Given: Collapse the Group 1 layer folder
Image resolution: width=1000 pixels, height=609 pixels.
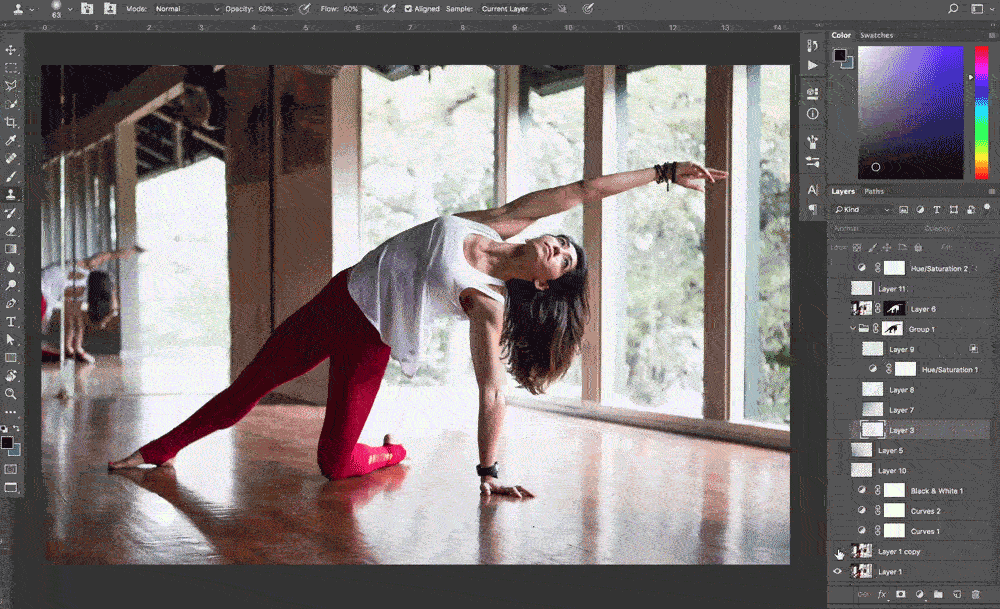Looking at the screenshot, I should [x=853, y=329].
